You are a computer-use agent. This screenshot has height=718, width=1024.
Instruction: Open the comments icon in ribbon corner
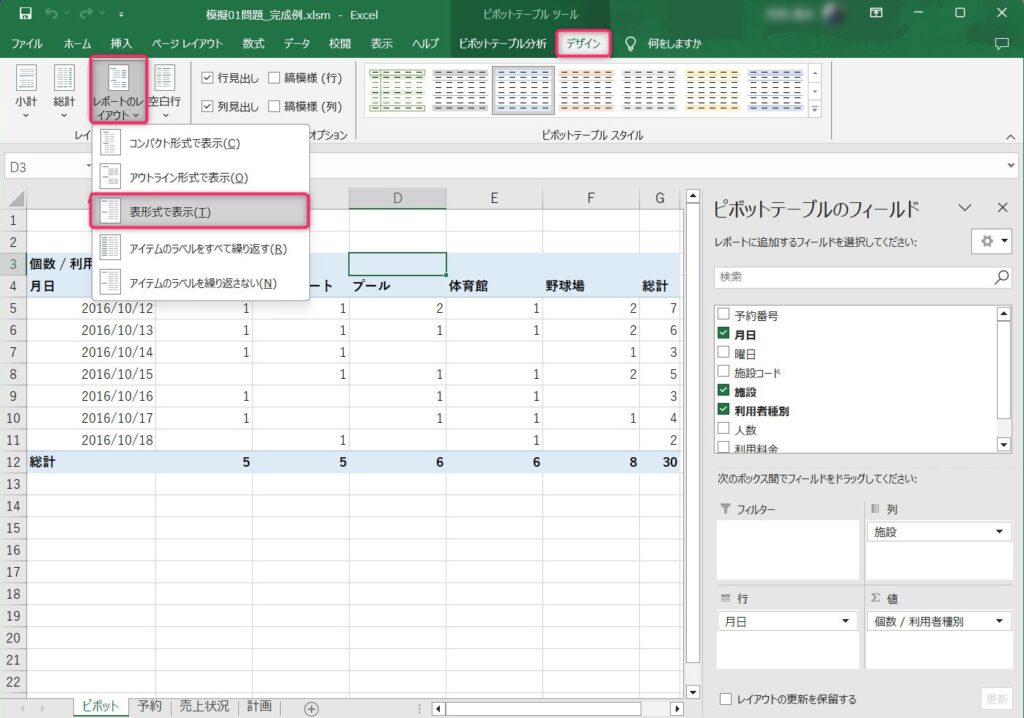(x=1001, y=44)
